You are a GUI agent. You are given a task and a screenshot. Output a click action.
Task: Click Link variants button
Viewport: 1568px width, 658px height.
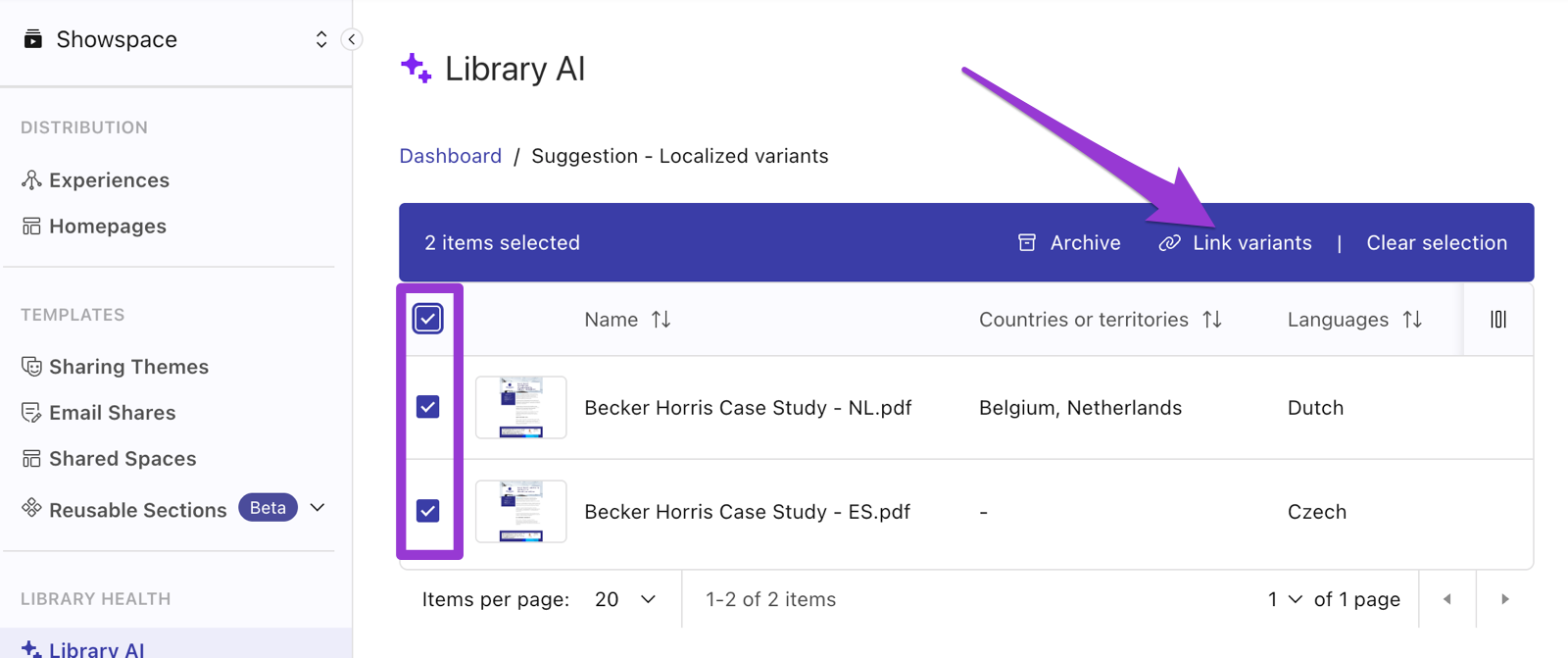pyautogui.click(x=1235, y=243)
